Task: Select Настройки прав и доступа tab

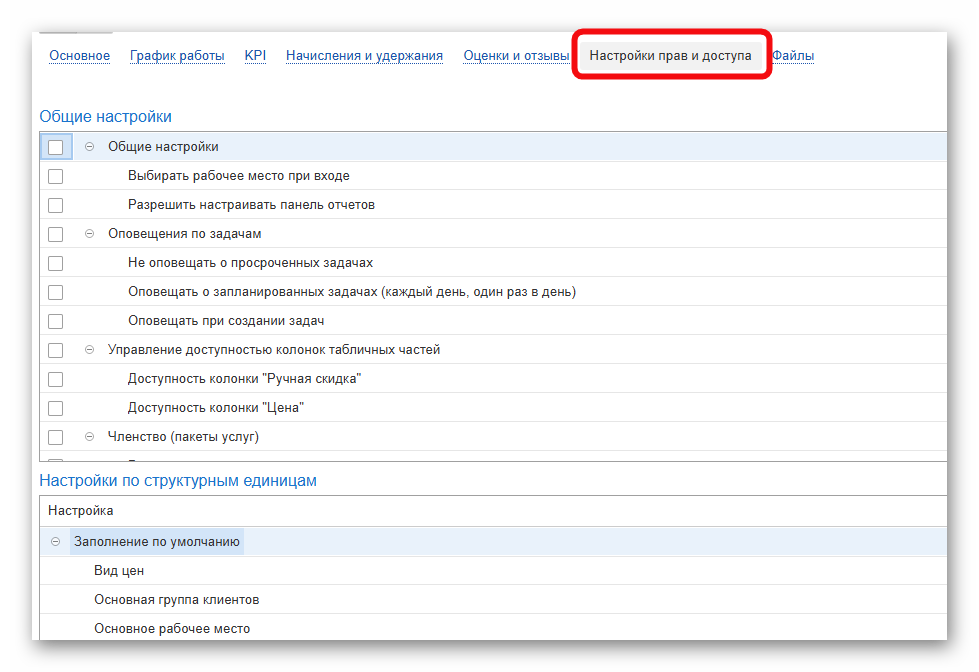Action: [x=670, y=56]
